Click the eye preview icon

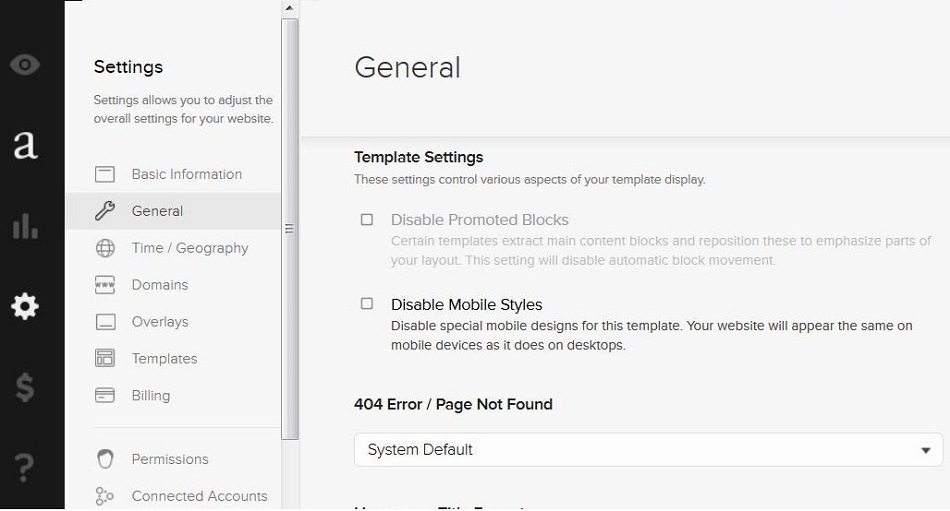tap(25, 66)
